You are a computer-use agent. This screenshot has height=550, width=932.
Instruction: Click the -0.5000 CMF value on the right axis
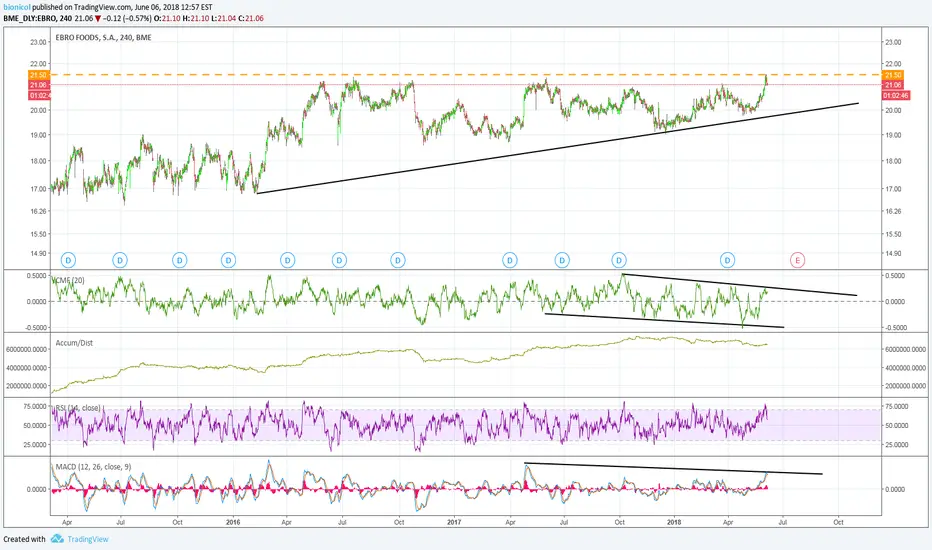tap(895, 328)
